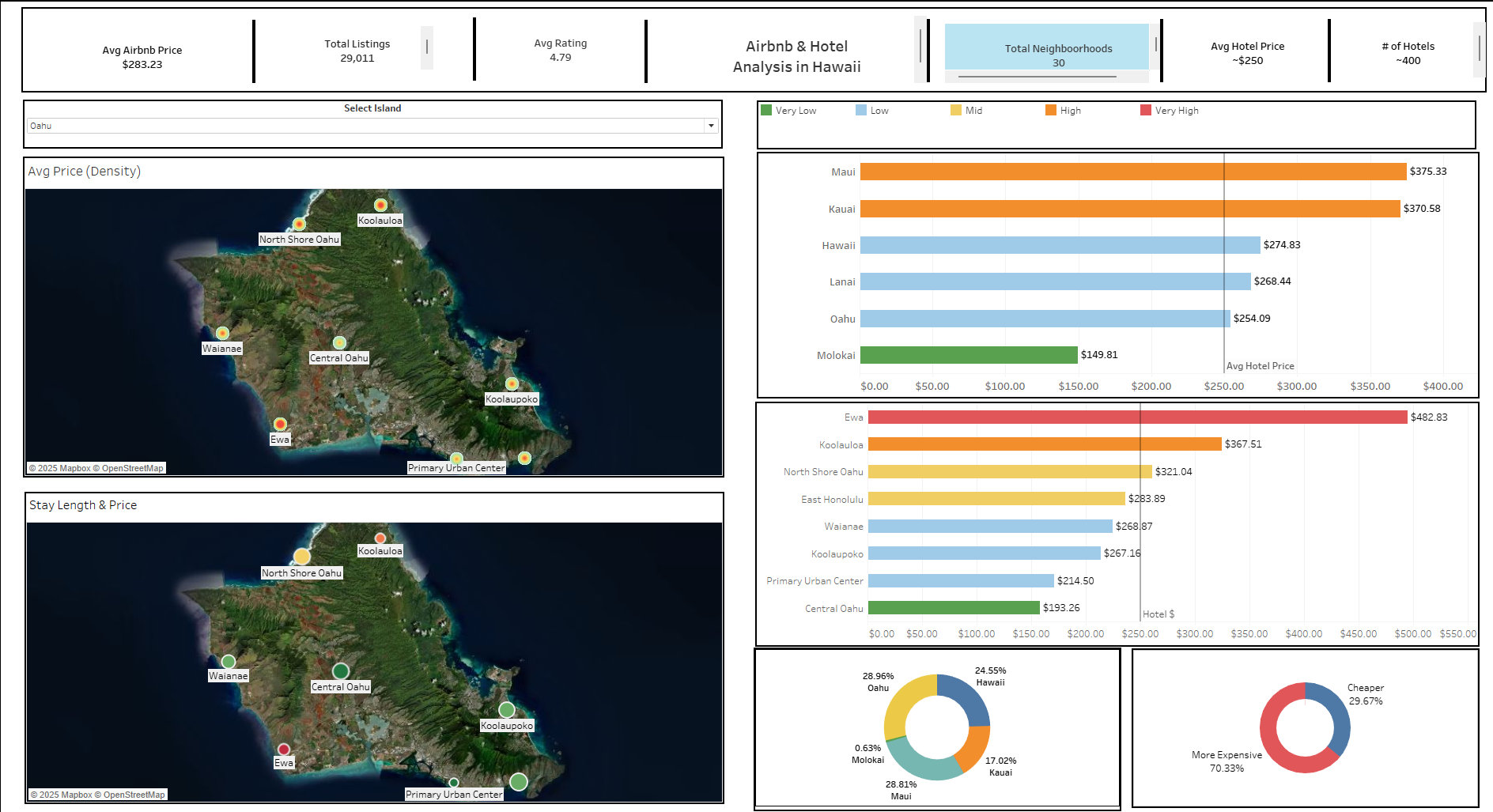Click the Hawaii blue price bar
Image resolution: width=1493 pixels, height=812 pixels.
[1060, 245]
